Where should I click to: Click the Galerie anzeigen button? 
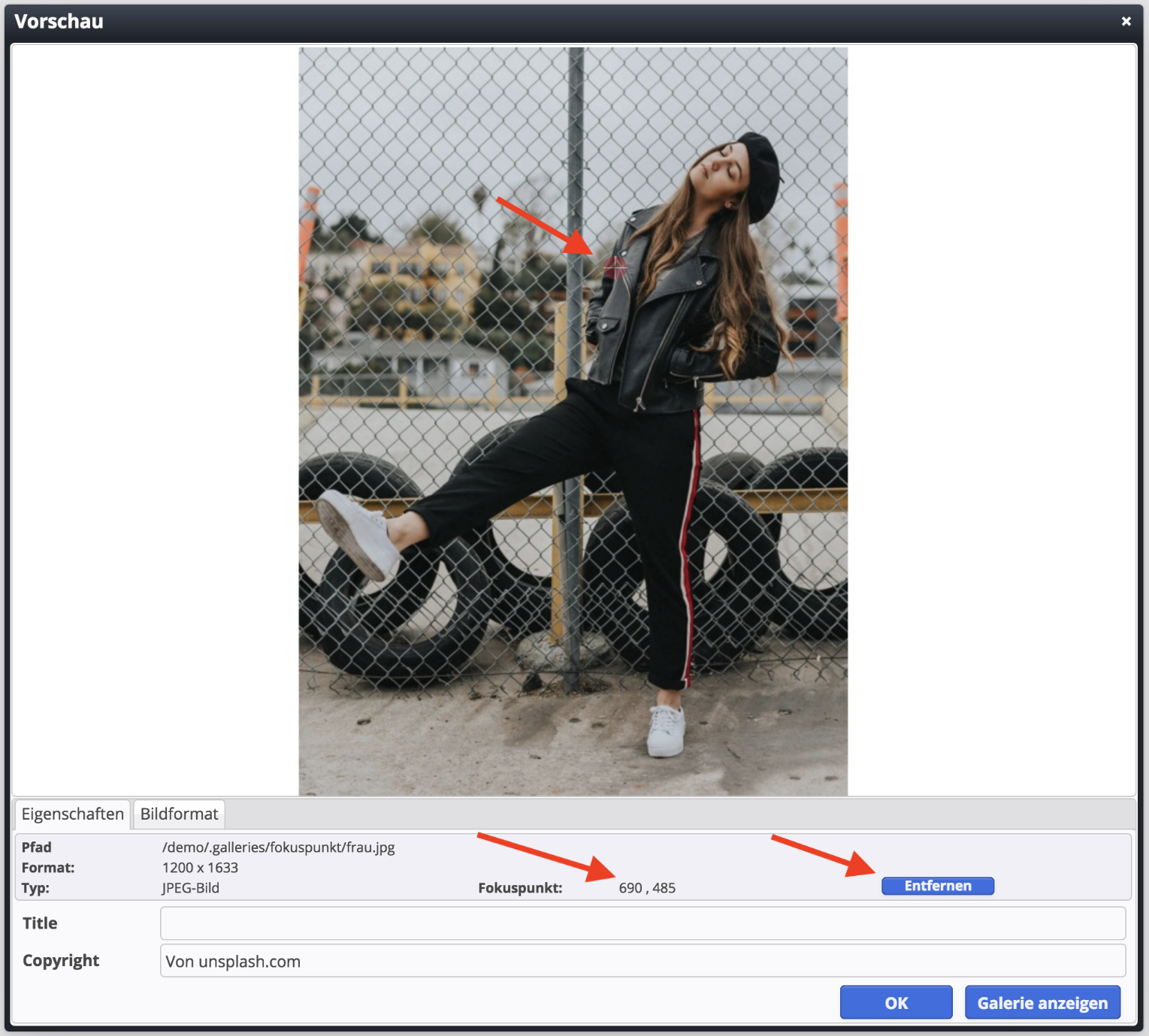point(1042,1003)
